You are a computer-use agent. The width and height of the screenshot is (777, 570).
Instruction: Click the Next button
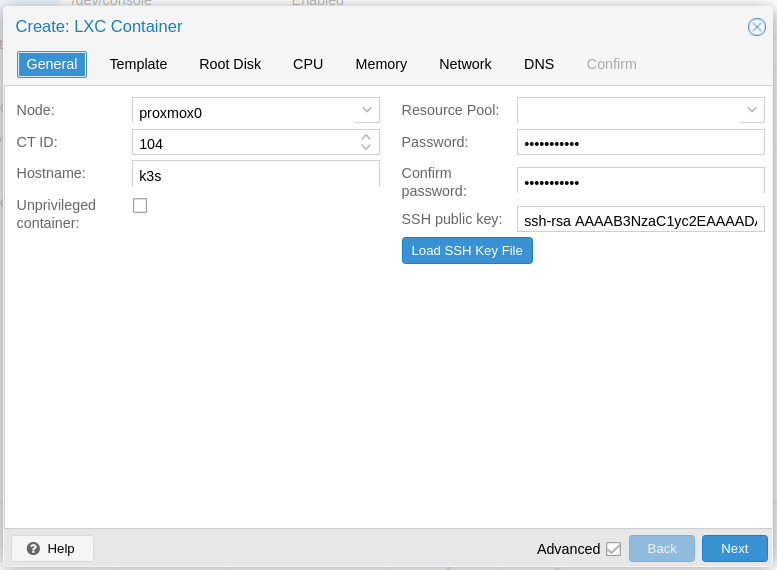(x=734, y=548)
